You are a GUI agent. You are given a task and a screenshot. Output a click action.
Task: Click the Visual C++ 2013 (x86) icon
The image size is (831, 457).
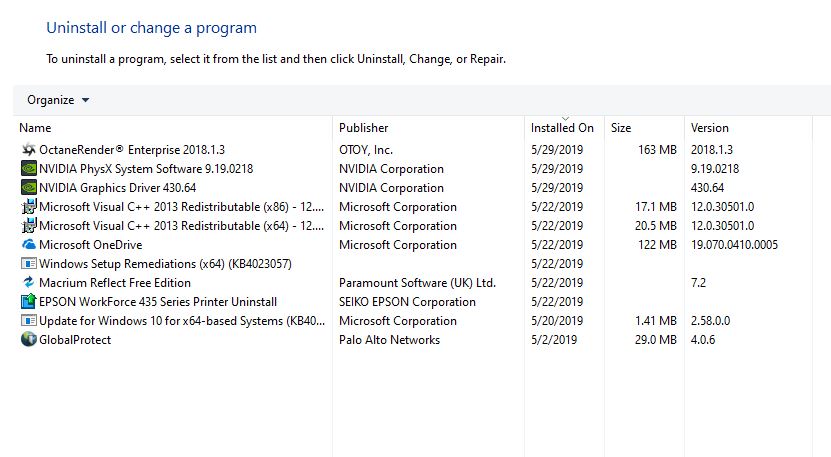28,207
